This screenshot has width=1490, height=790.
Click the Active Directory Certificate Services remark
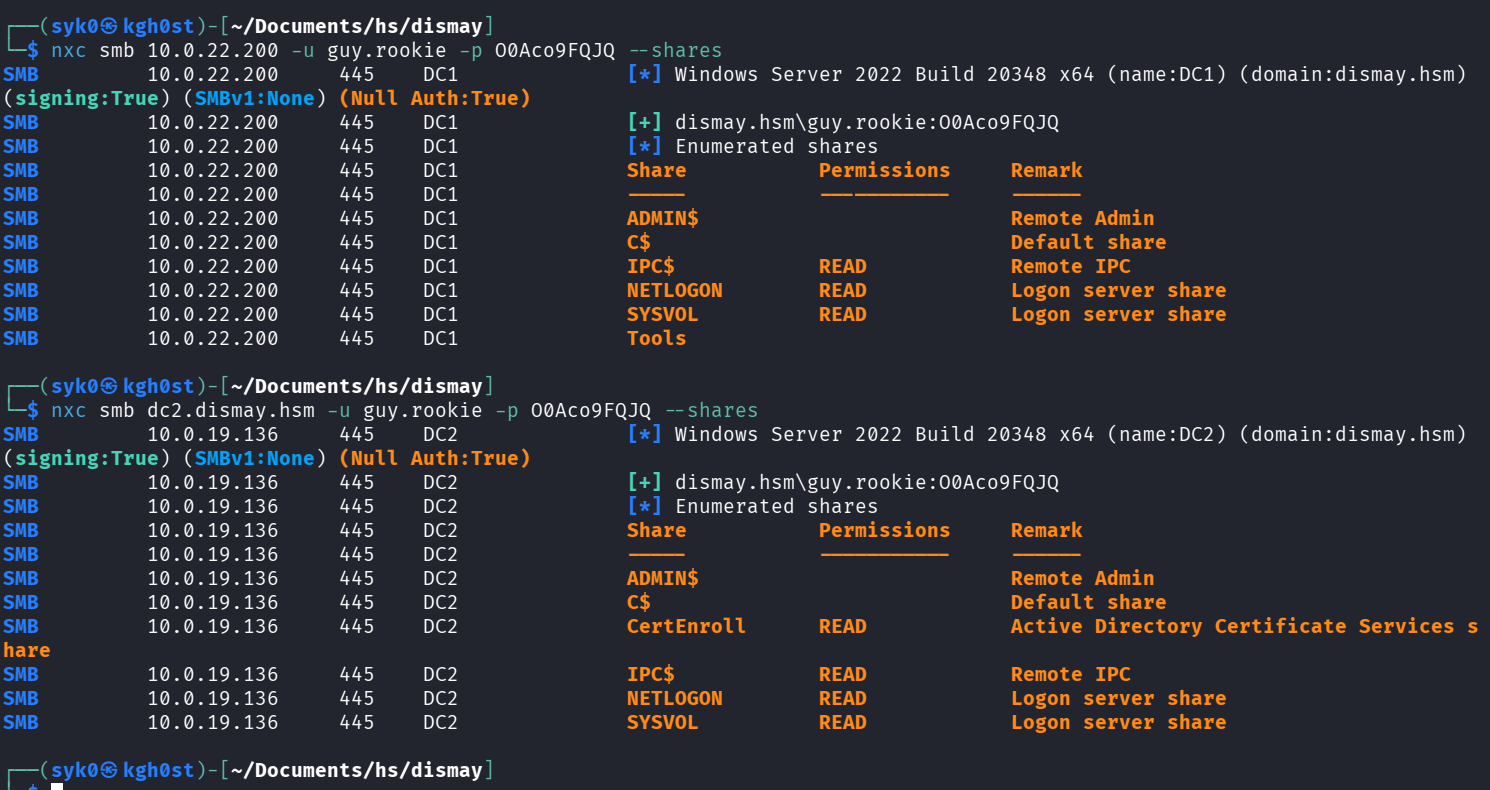[1232, 626]
